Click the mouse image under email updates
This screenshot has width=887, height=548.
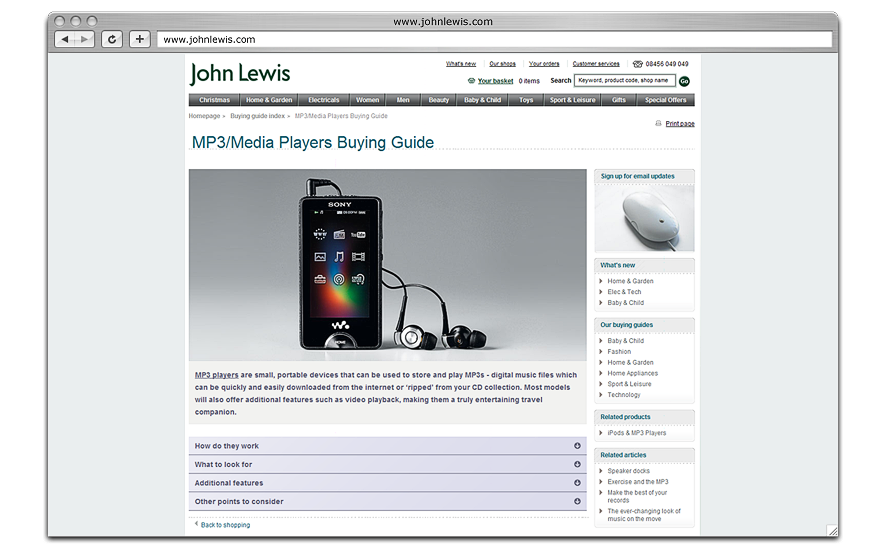644,216
